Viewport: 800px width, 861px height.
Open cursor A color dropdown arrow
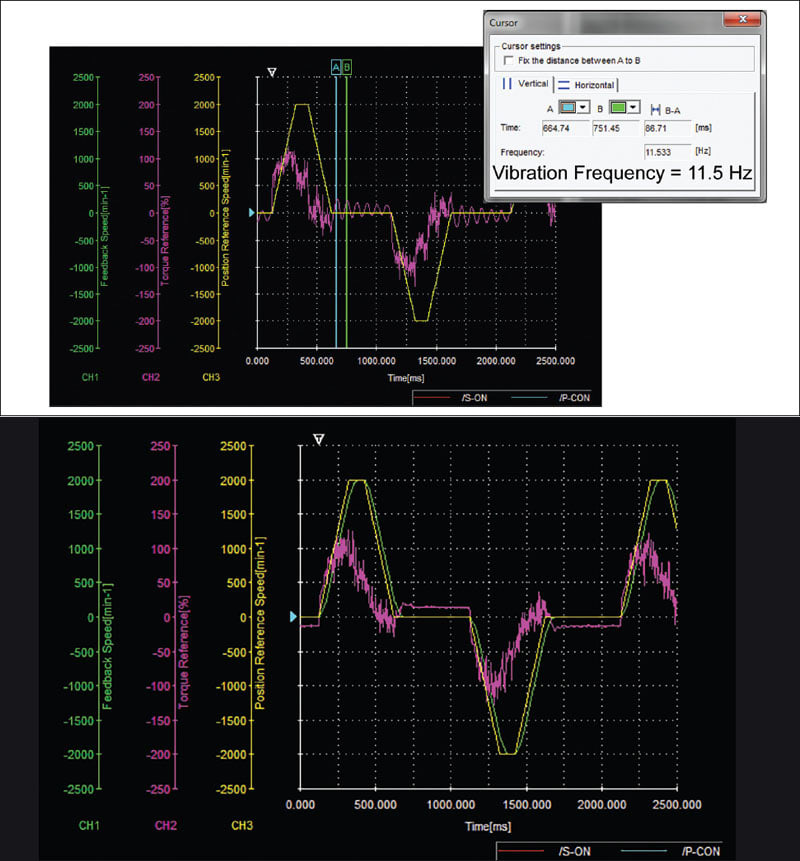click(x=583, y=107)
